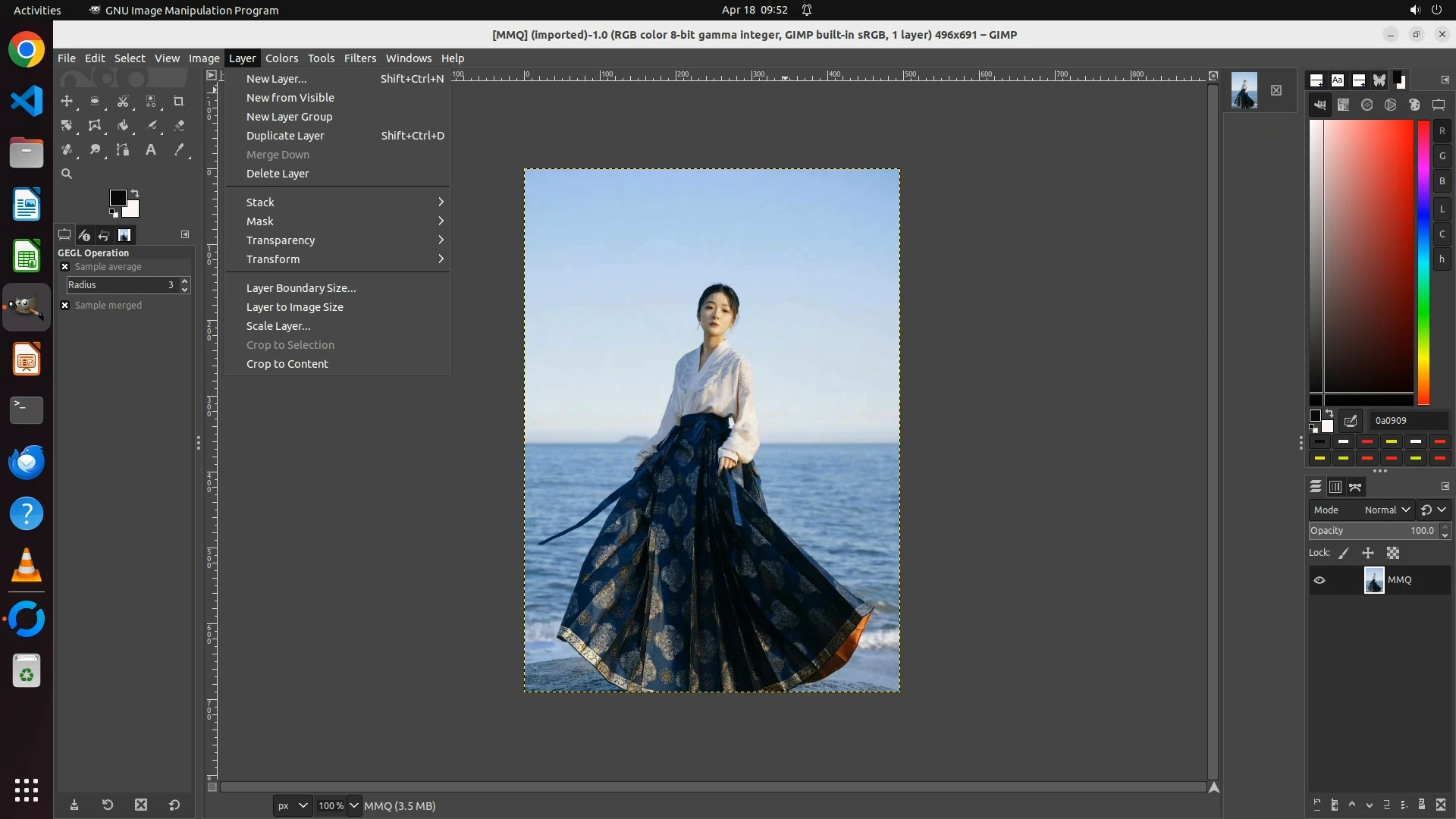Select the Color Picker tool

click(179, 150)
